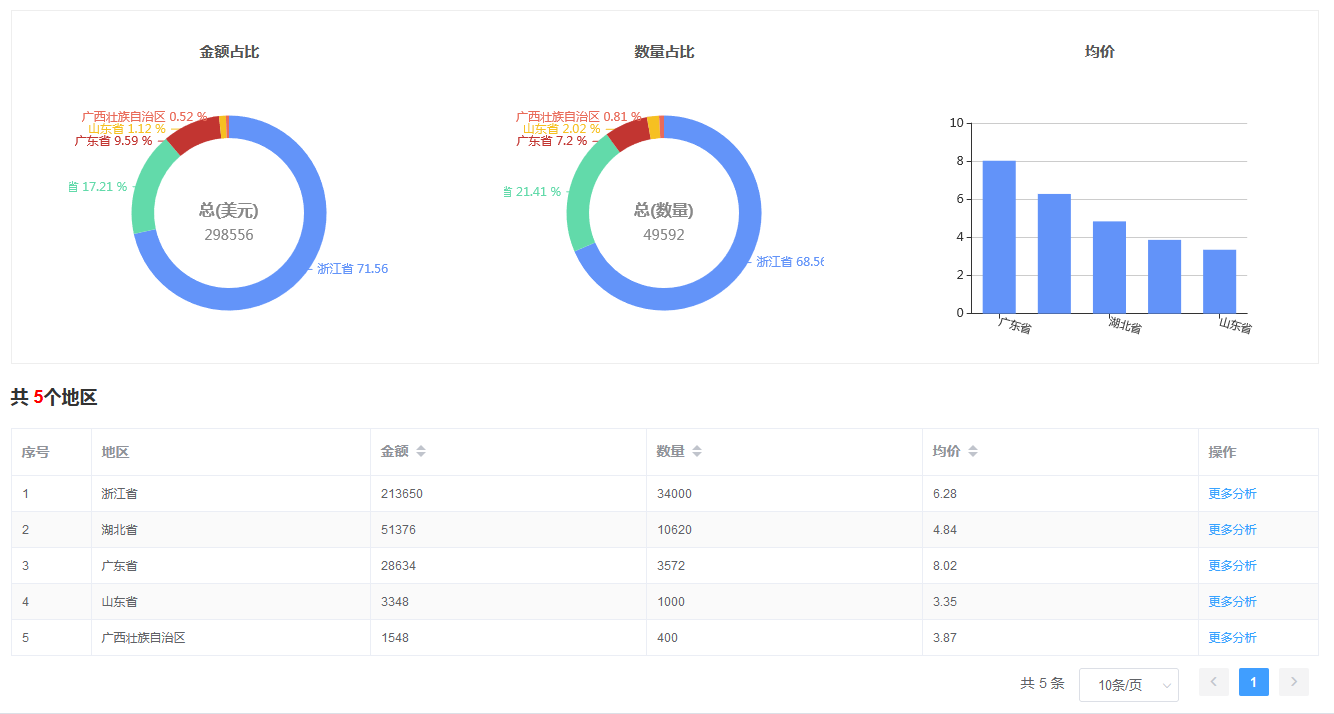Sort table by 均价 column arrows
Screen dimensions: 1334x714
[x=973, y=452]
